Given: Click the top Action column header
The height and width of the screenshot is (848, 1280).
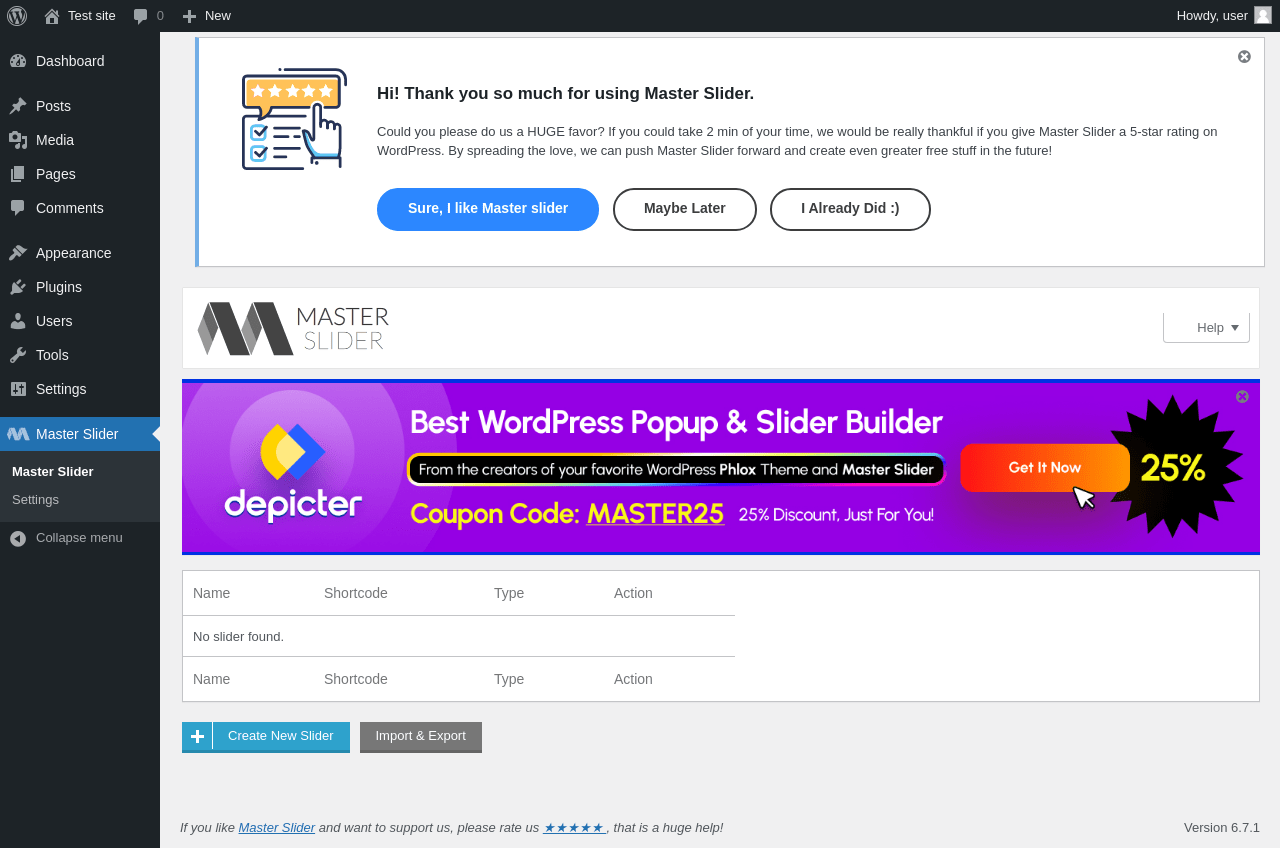Looking at the screenshot, I should tap(633, 593).
